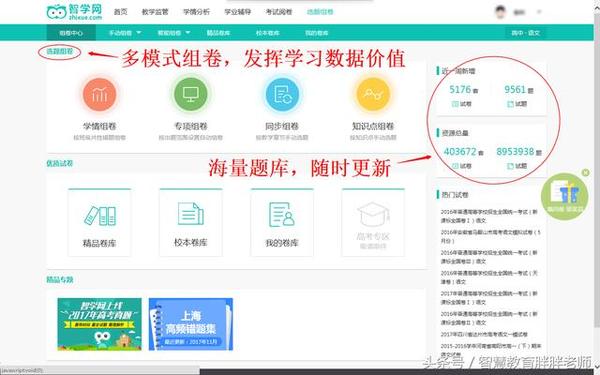Screen dimensions: 600x375
Task: Open the user account dropdown arrow
Action: (539, 12)
